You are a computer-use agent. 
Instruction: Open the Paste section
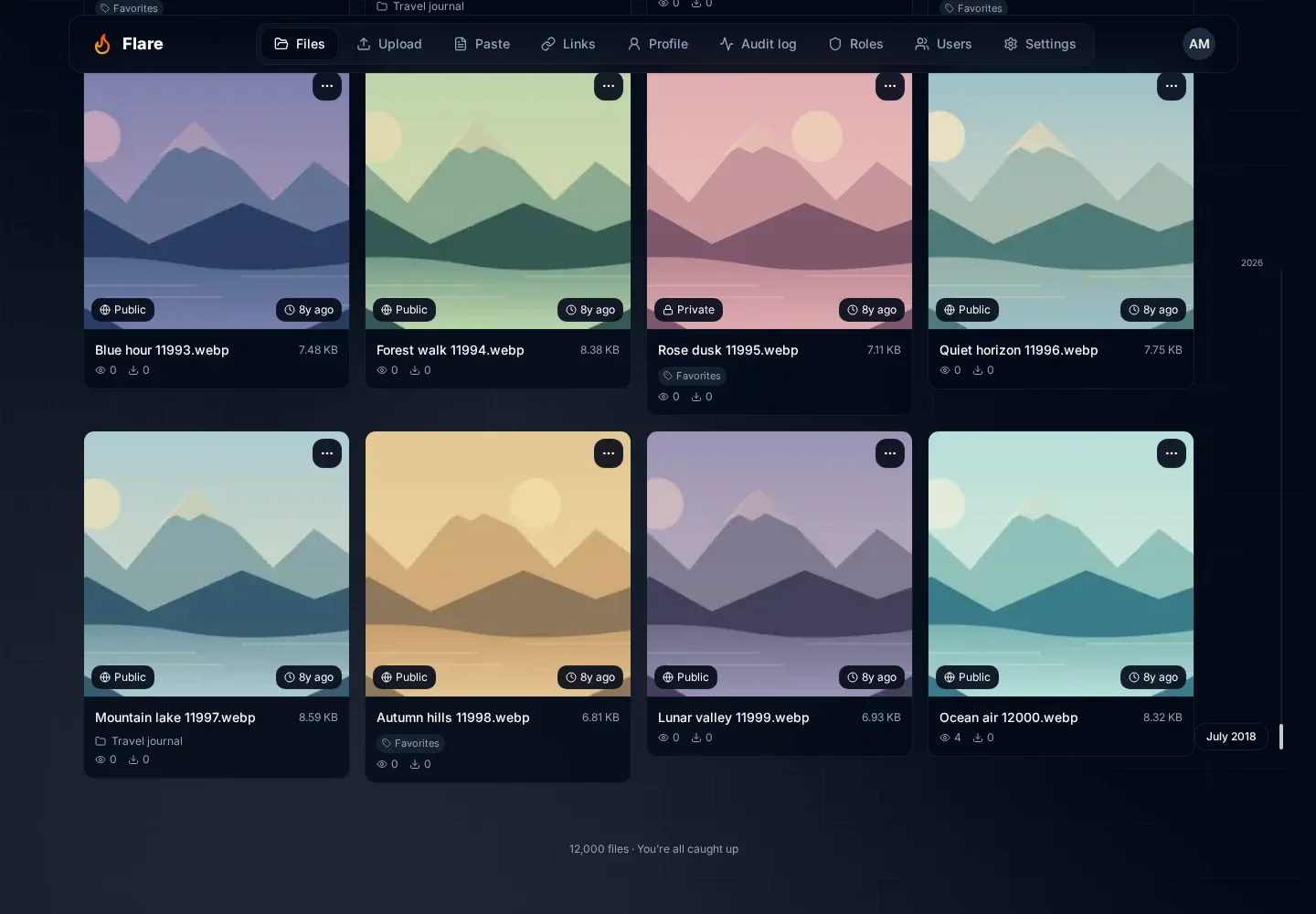tap(483, 44)
